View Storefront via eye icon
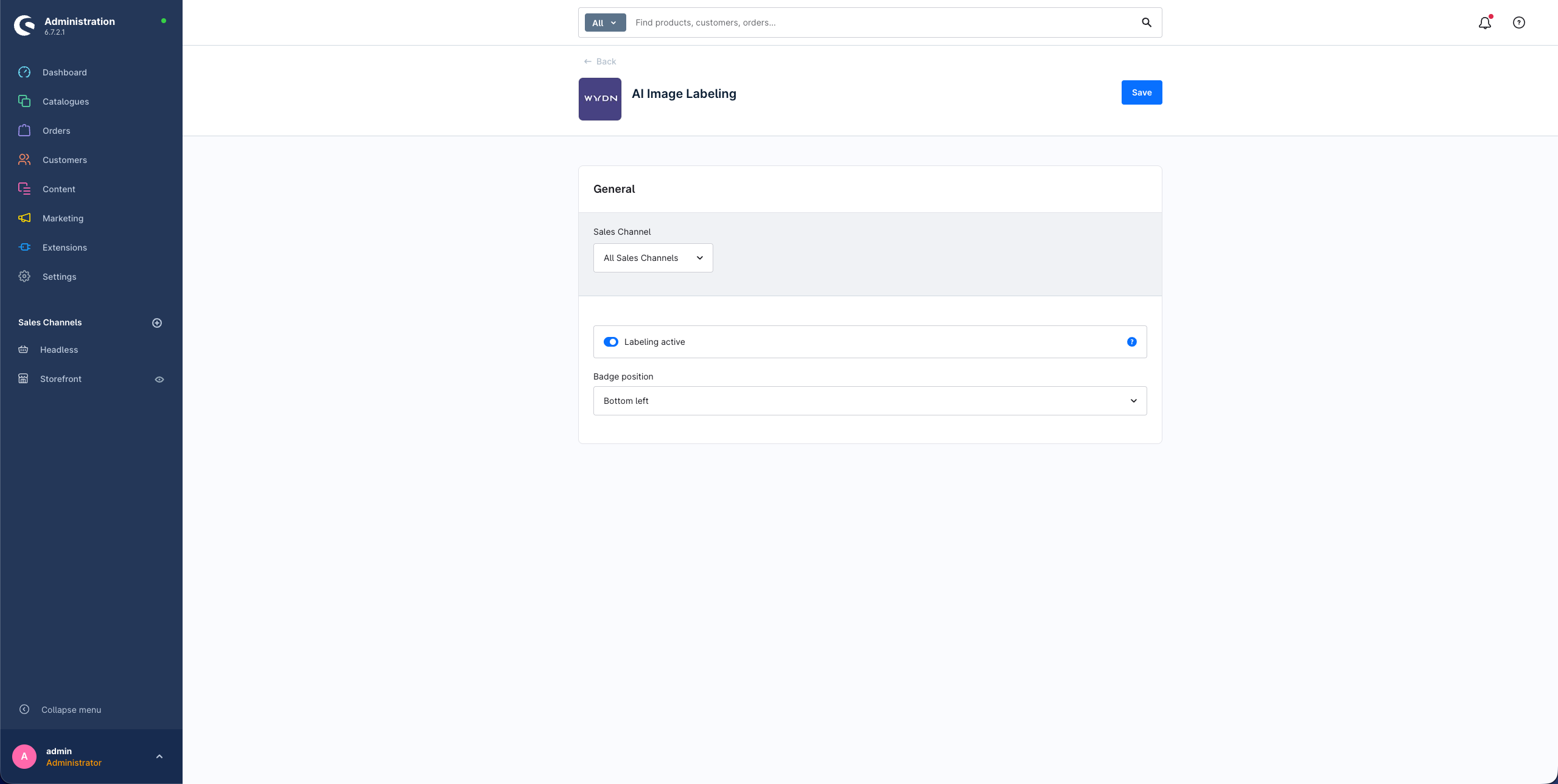This screenshot has width=1558, height=784. pos(159,380)
